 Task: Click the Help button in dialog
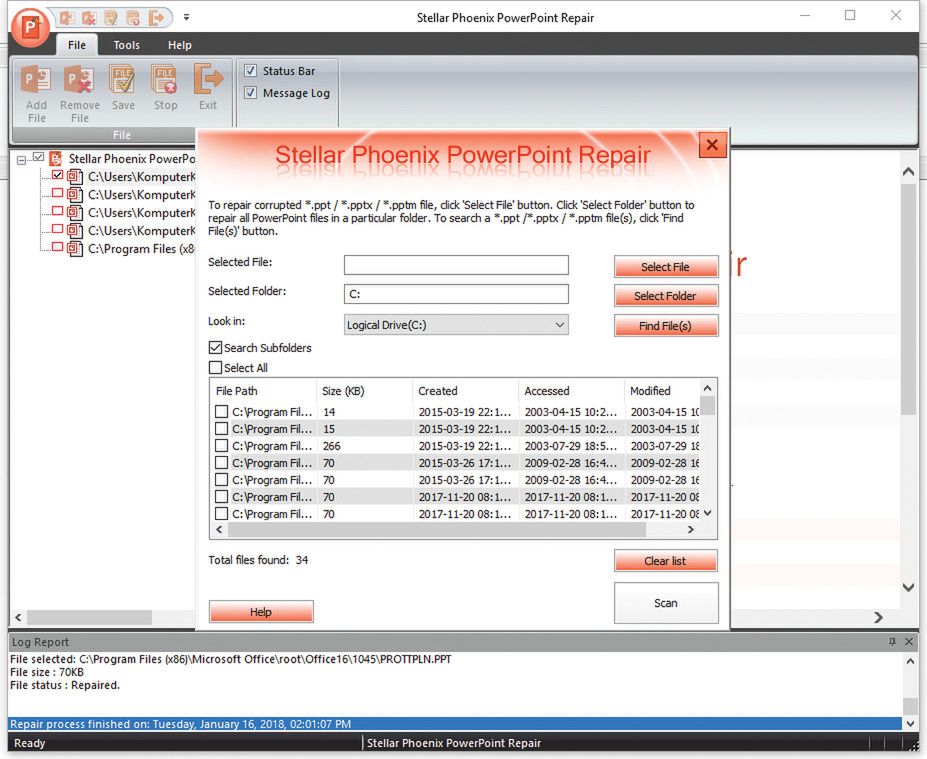(x=261, y=612)
